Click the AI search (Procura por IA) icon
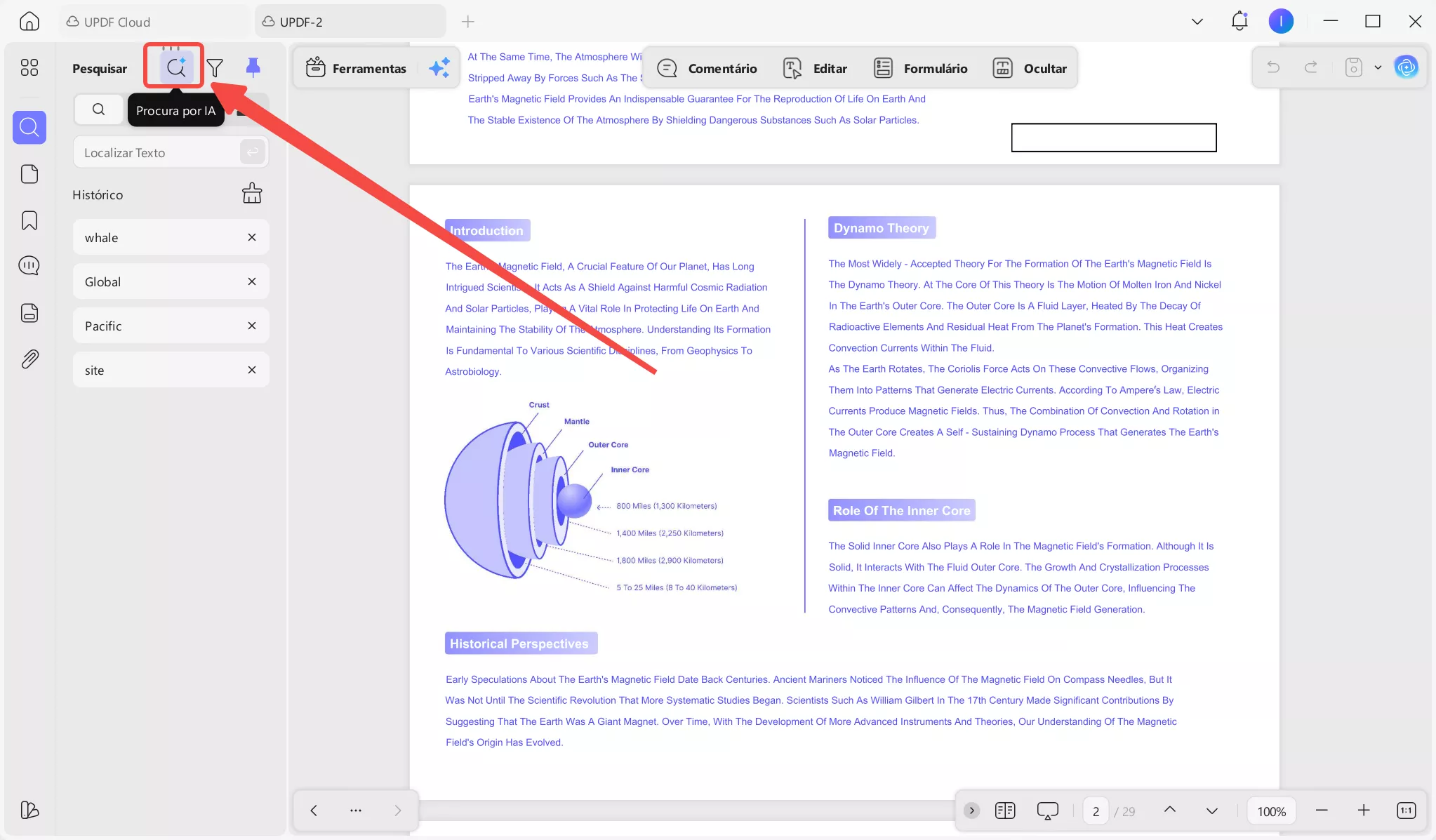The height and width of the screenshot is (840, 1436). [x=175, y=67]
